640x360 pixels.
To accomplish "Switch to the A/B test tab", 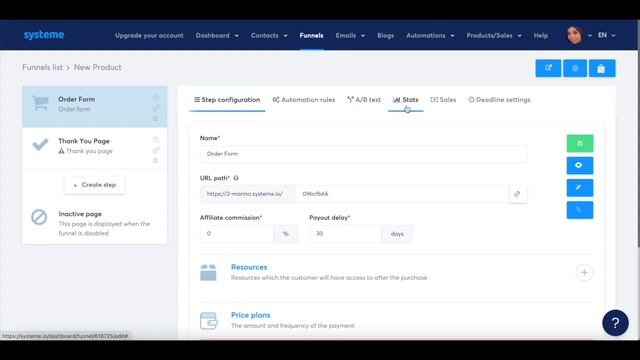I will (364, 100).
